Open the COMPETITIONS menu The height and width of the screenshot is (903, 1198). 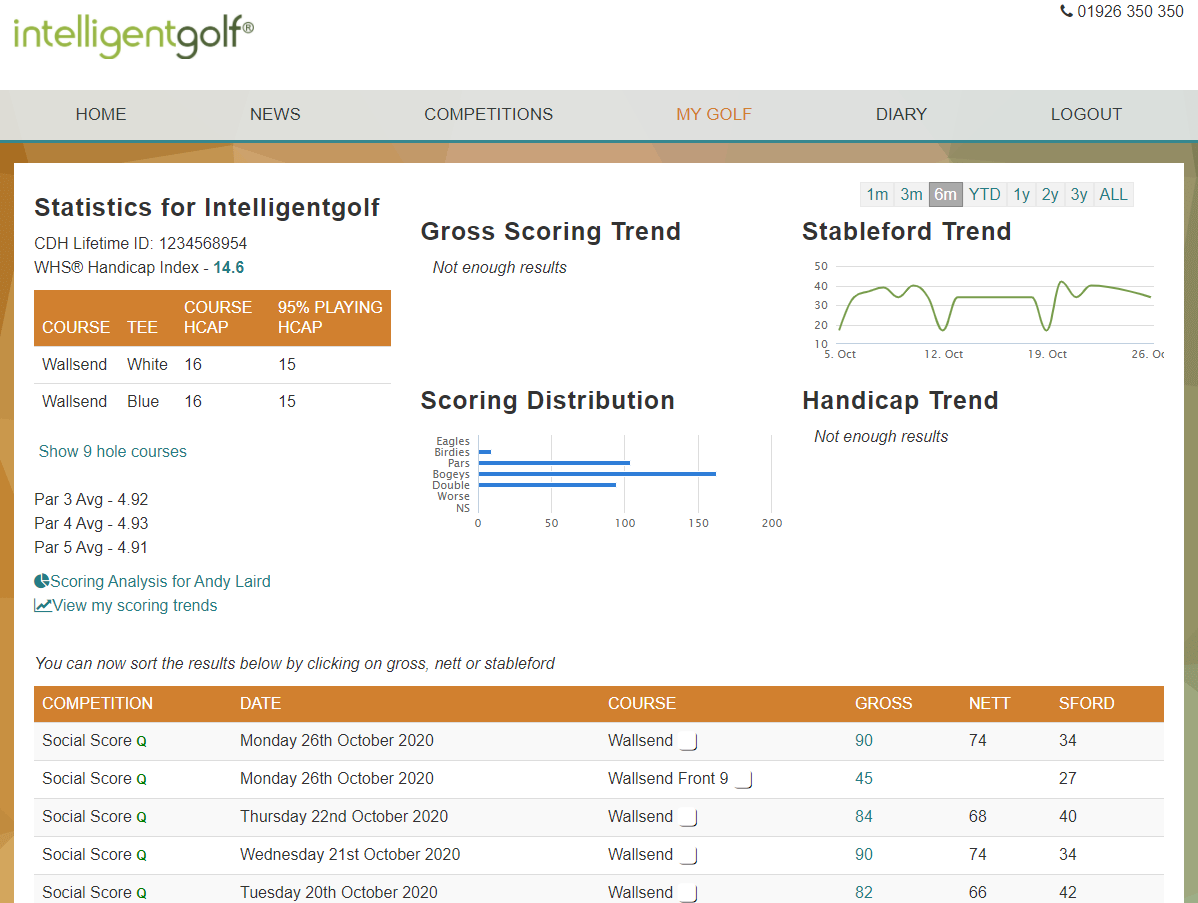488,115
